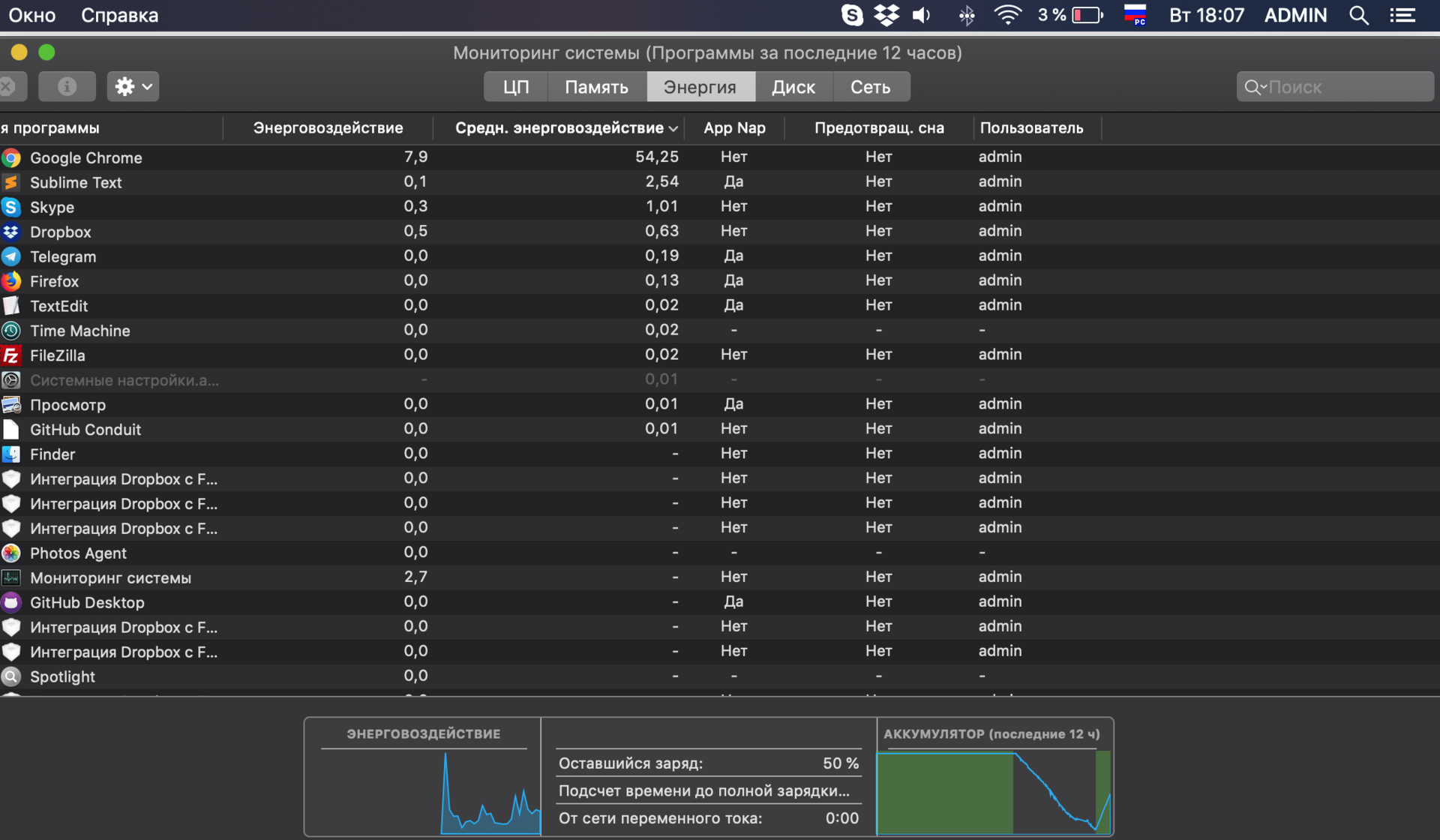
Task: Click the process info (i) toolbar button
Action: point(67,86)
